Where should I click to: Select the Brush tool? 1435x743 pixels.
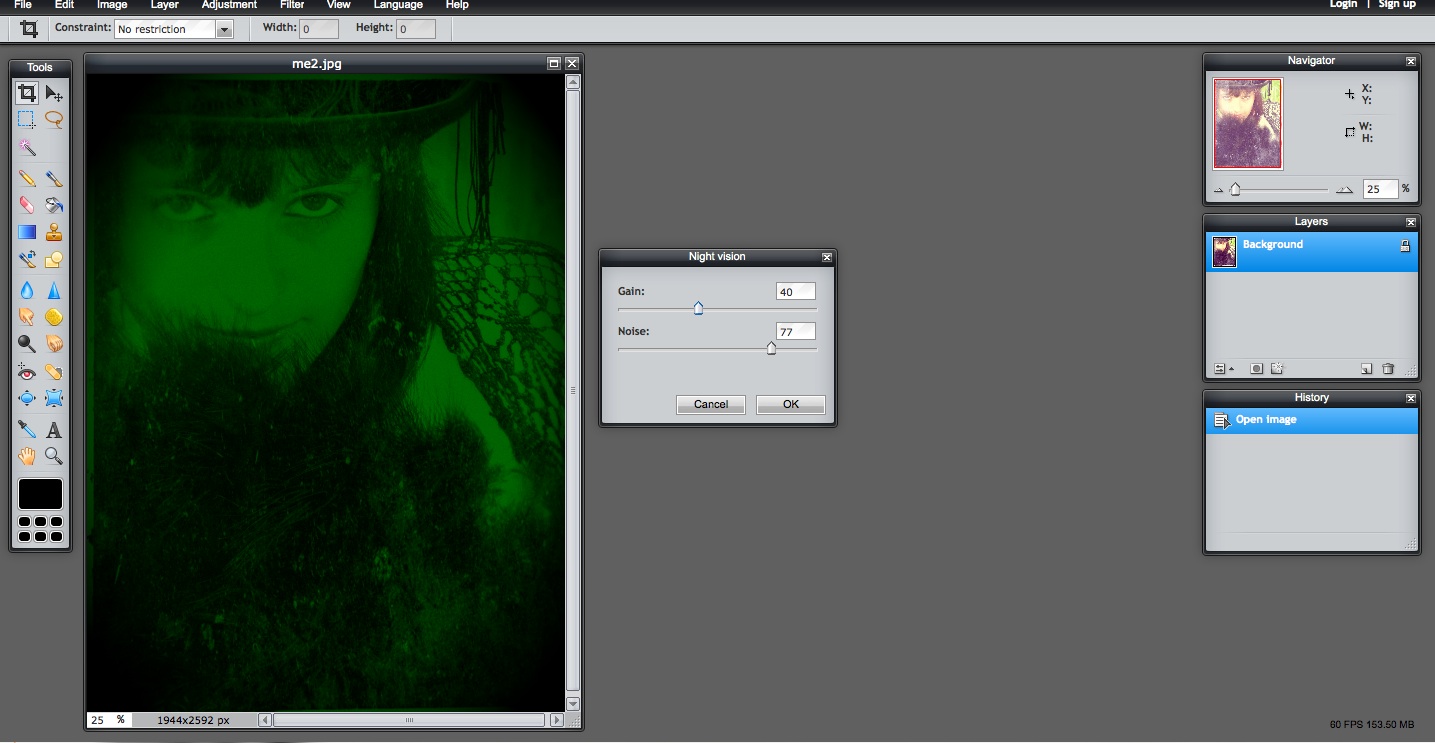click(x=54, y=179)
